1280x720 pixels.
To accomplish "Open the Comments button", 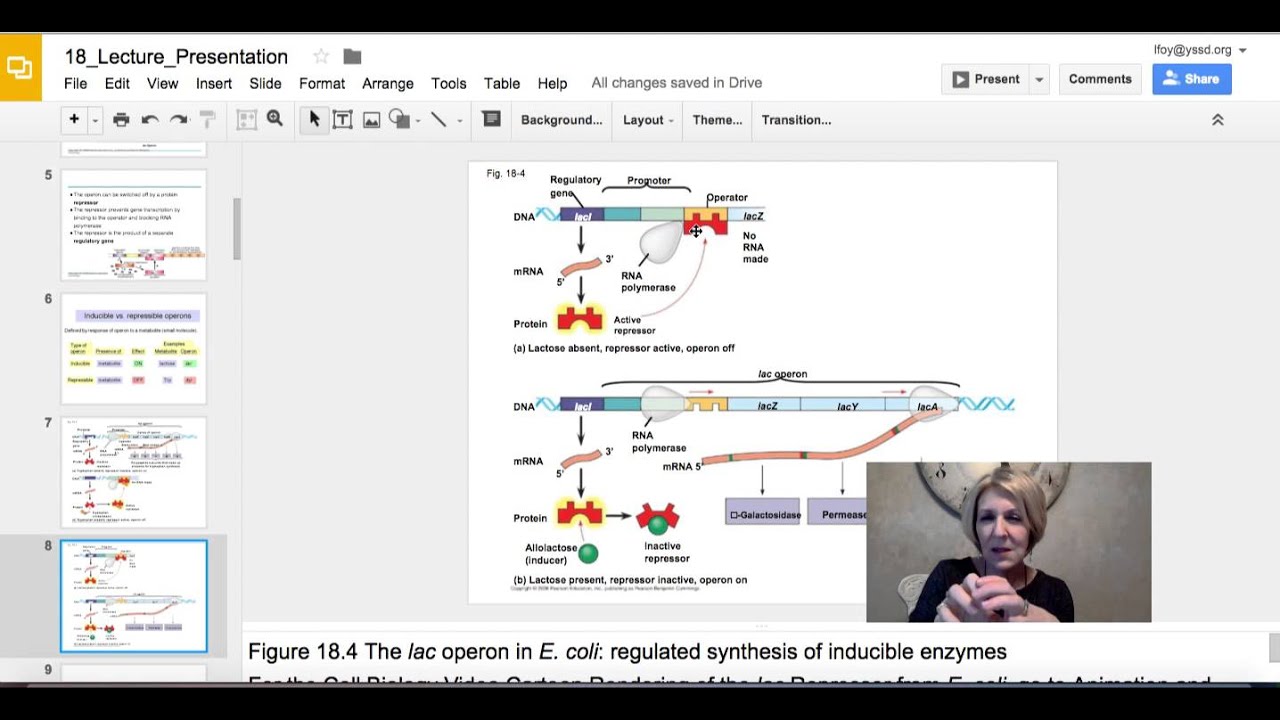I will coord(1100,79).
